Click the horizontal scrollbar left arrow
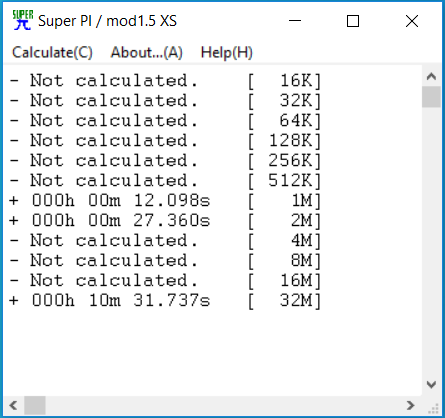 click(x=13, y=405)
